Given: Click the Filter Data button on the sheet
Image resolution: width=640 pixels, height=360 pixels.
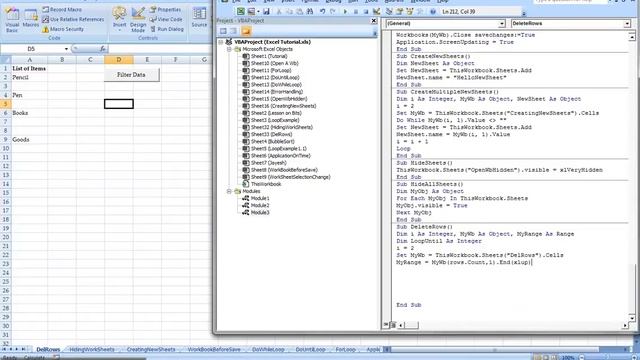Looking at the screenshot, I should point(131,75).
